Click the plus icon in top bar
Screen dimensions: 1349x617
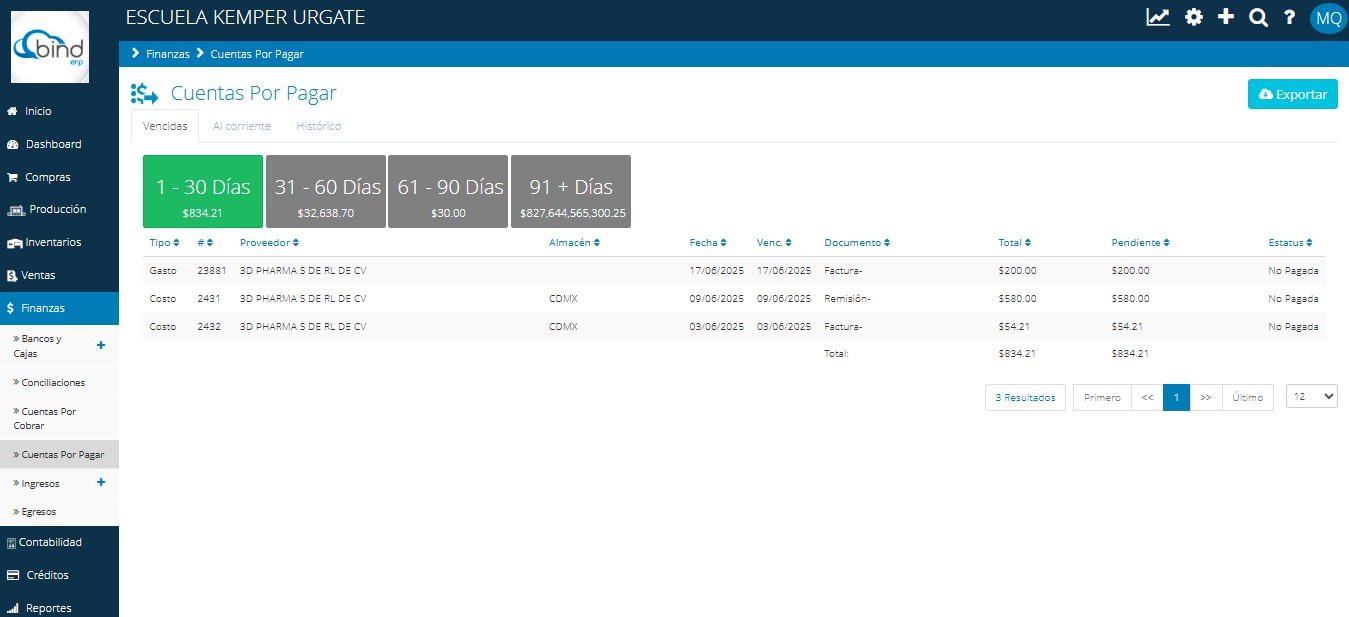coord(1226,17)
